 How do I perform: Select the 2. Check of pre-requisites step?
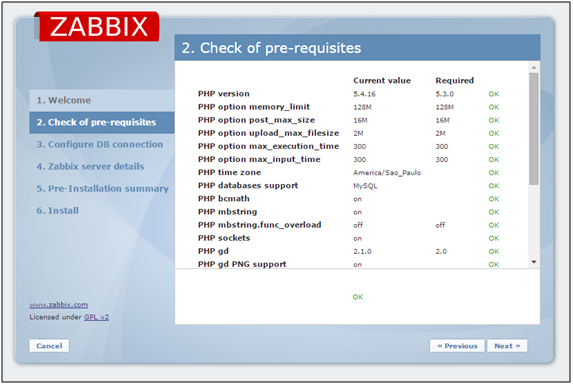coord(102,122)
